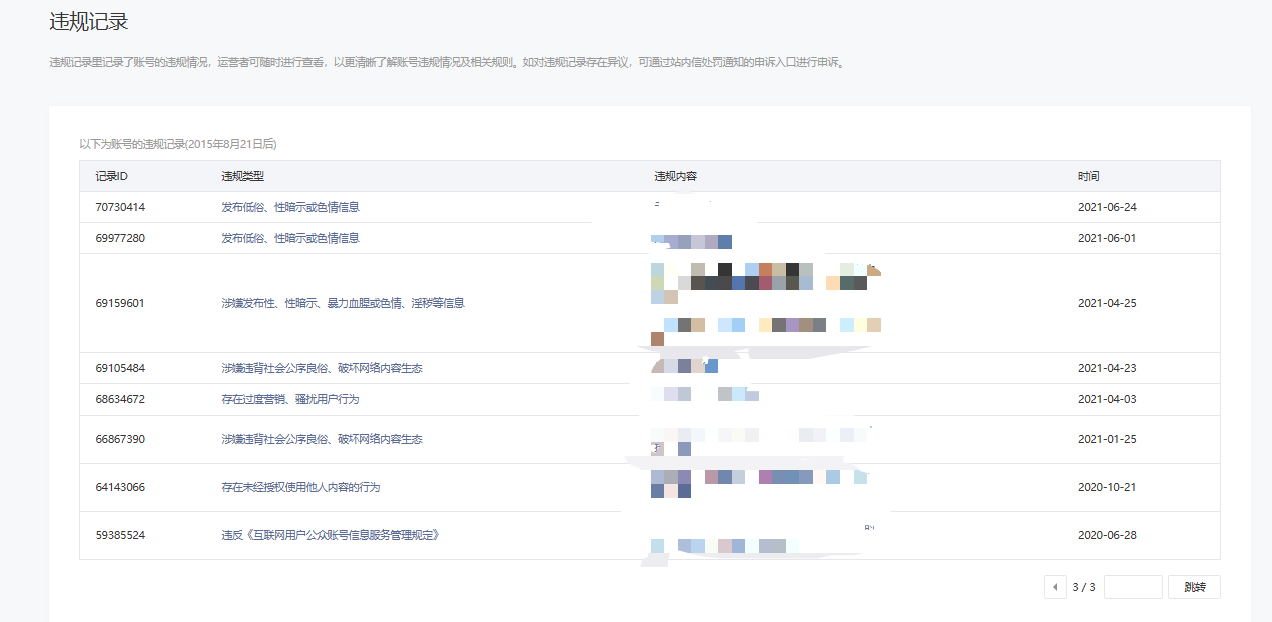The width and height of the screenshot is (1272, 622).
Task: Click the 违规类型 column header
Action: point(242,176)
